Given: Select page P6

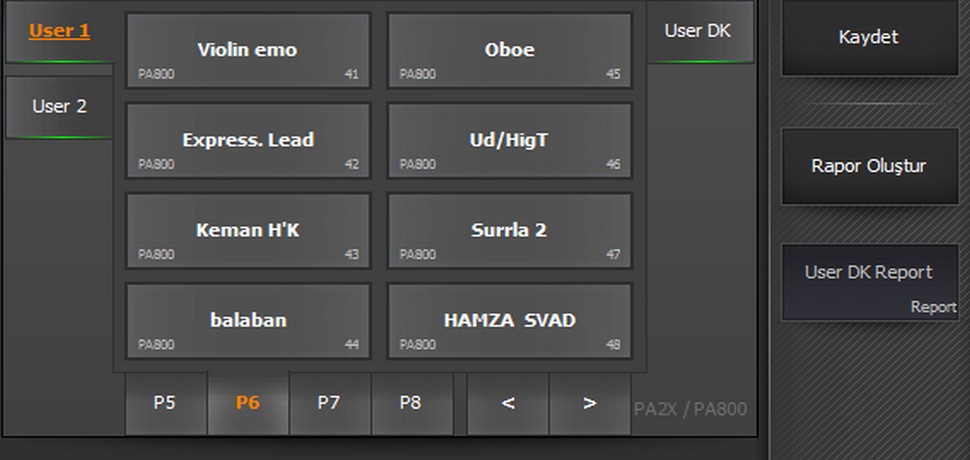Looking at the screenshot, I should click(x=247, y=403).
